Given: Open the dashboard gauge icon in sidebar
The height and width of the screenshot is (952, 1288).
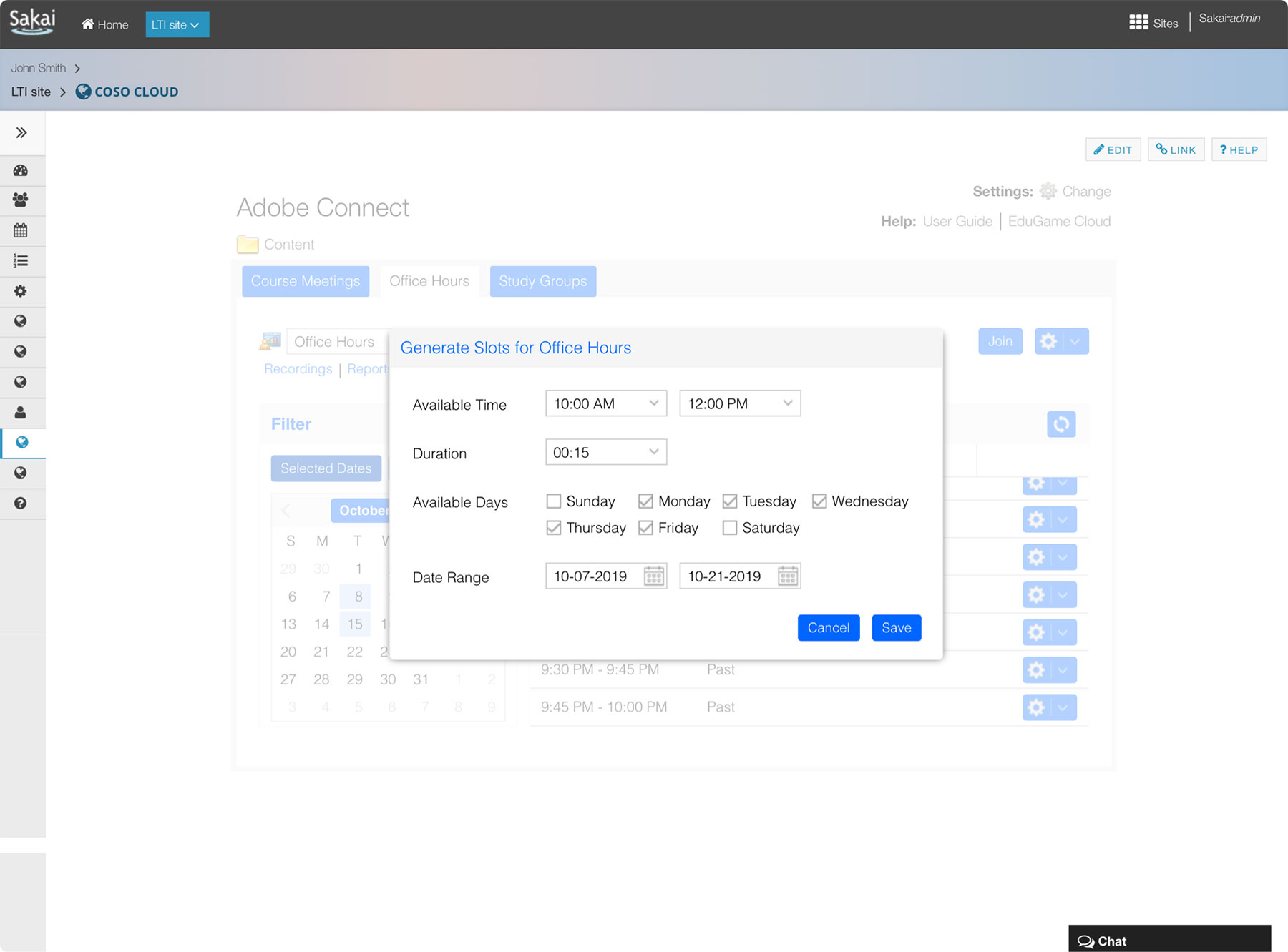Looking at the screenshot, I should [x=21, y=170].
